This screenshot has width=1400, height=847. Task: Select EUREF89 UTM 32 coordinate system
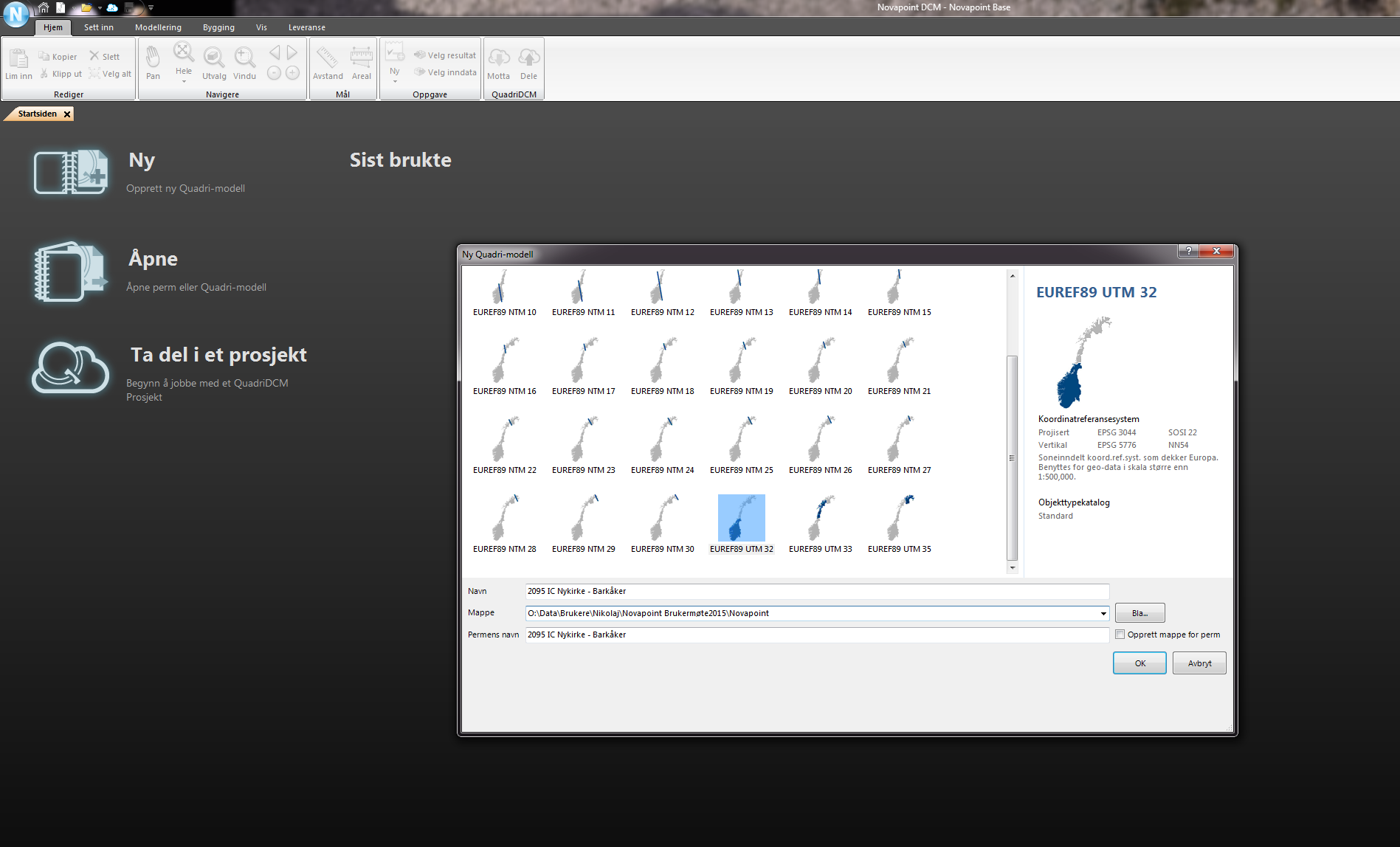742,525
